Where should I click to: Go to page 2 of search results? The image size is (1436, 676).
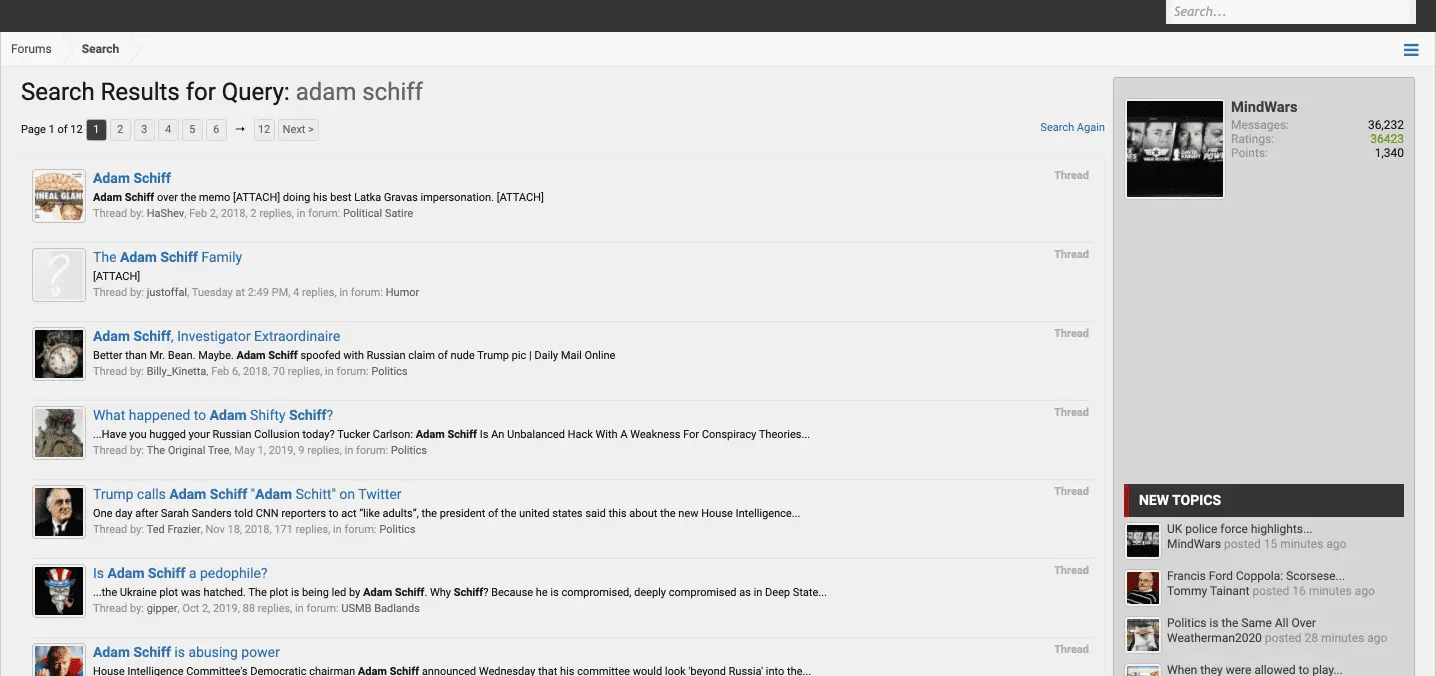[x=120, y=129]
